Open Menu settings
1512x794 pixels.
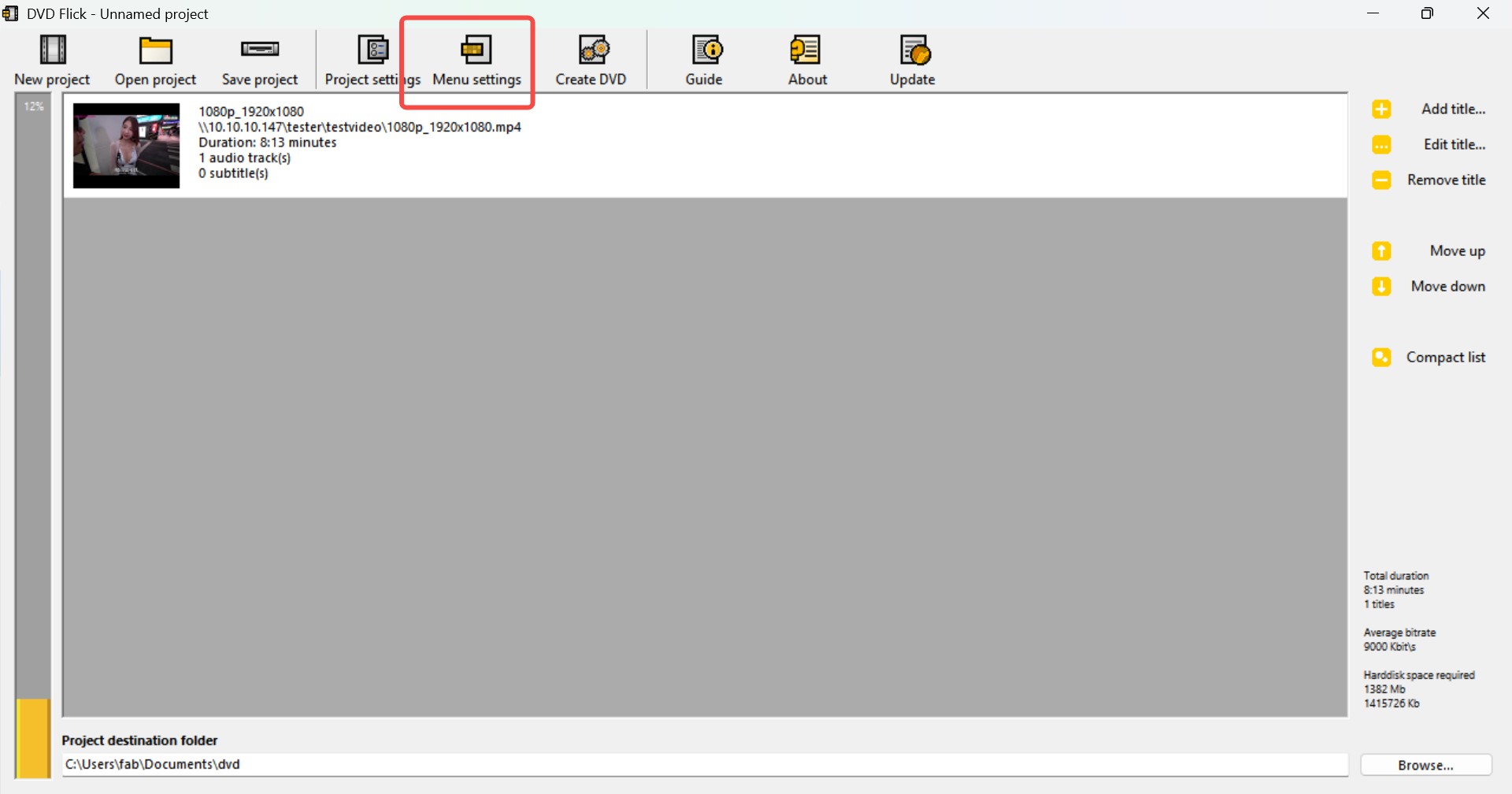tap(476, 59)
